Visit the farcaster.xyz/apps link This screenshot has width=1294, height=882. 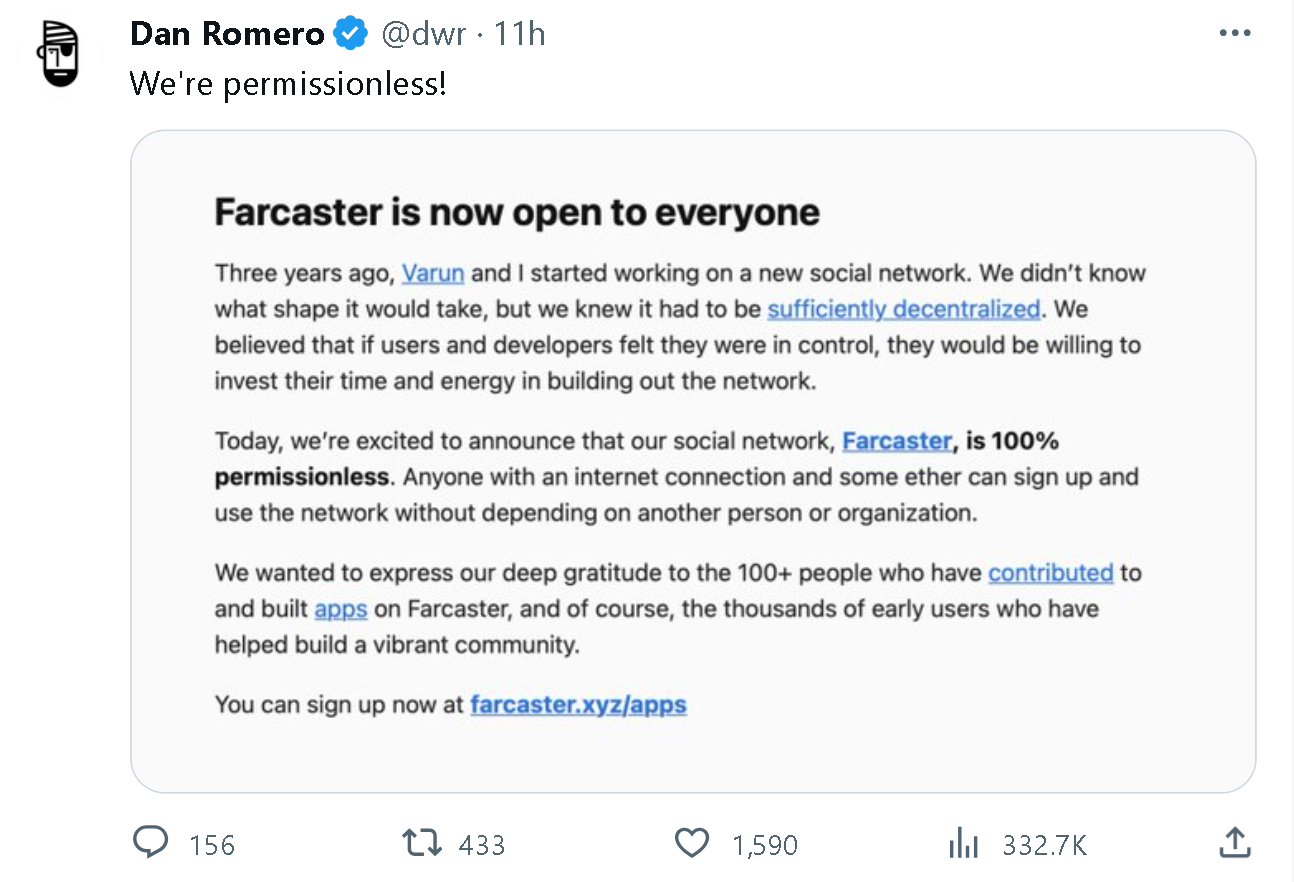tap(578, 705)
